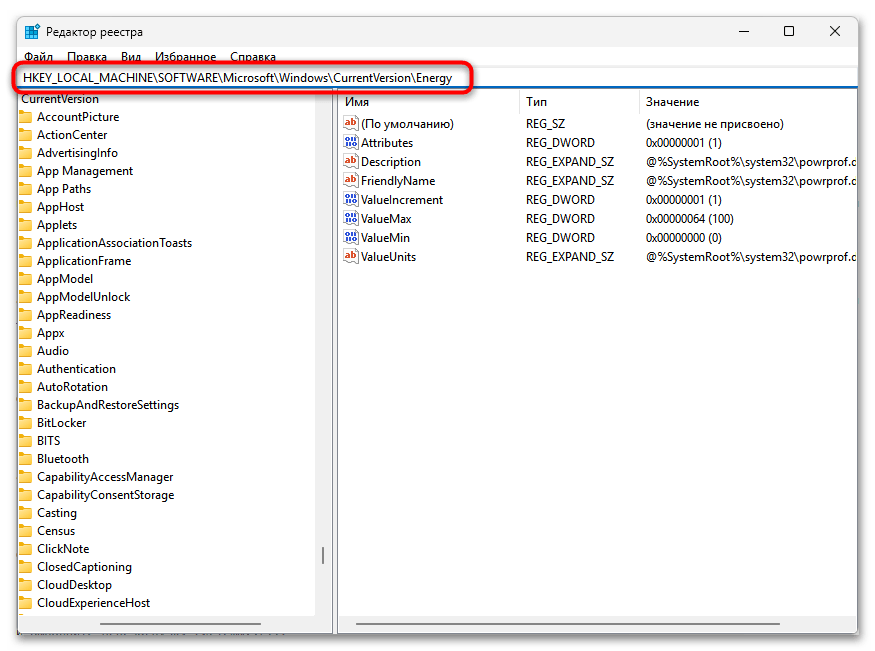Select the ClickNote key

(x=63, y=549)
